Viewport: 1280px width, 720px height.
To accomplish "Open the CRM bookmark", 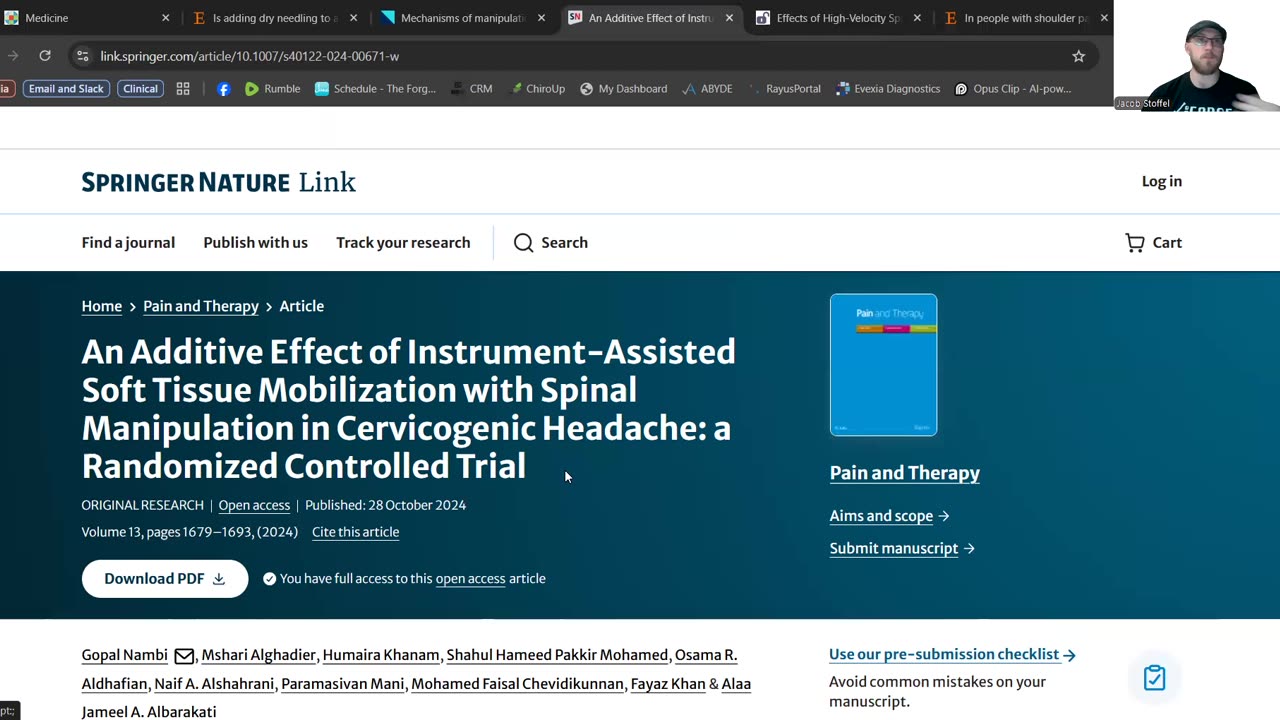I will (471, 89).
